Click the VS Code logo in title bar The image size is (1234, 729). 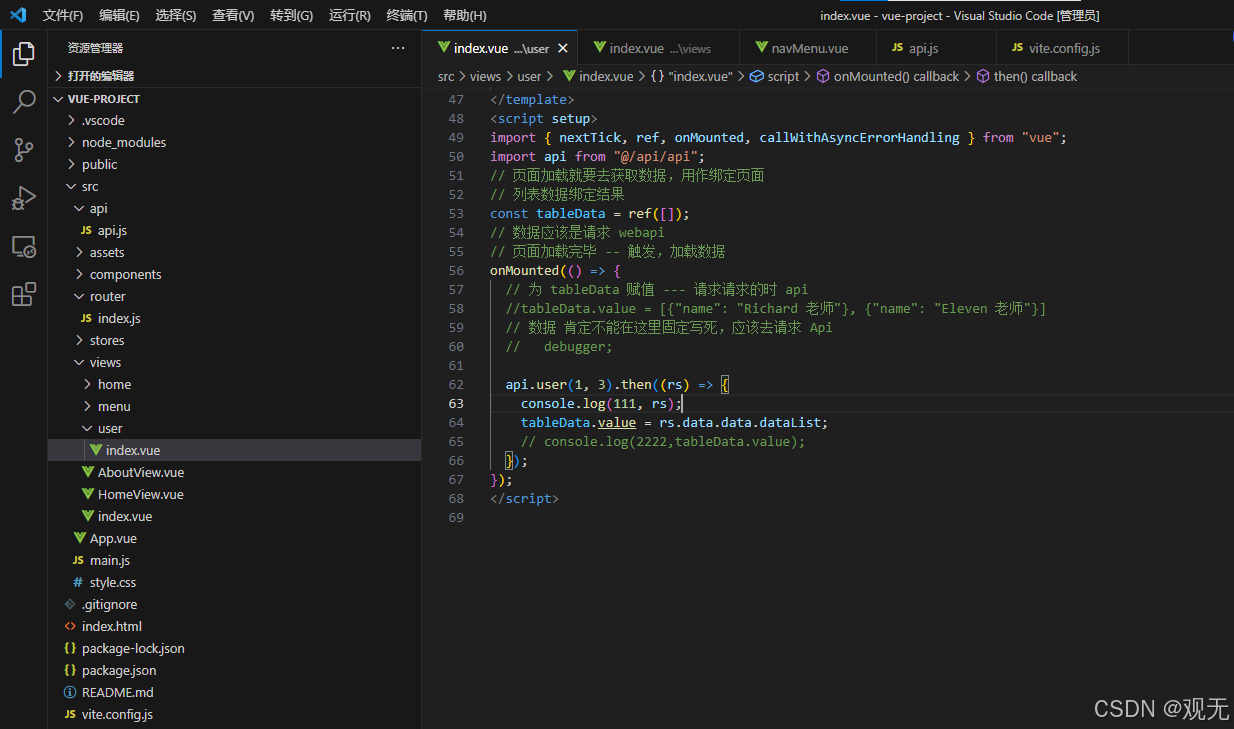pyautogui.click(x=17, y=15)
